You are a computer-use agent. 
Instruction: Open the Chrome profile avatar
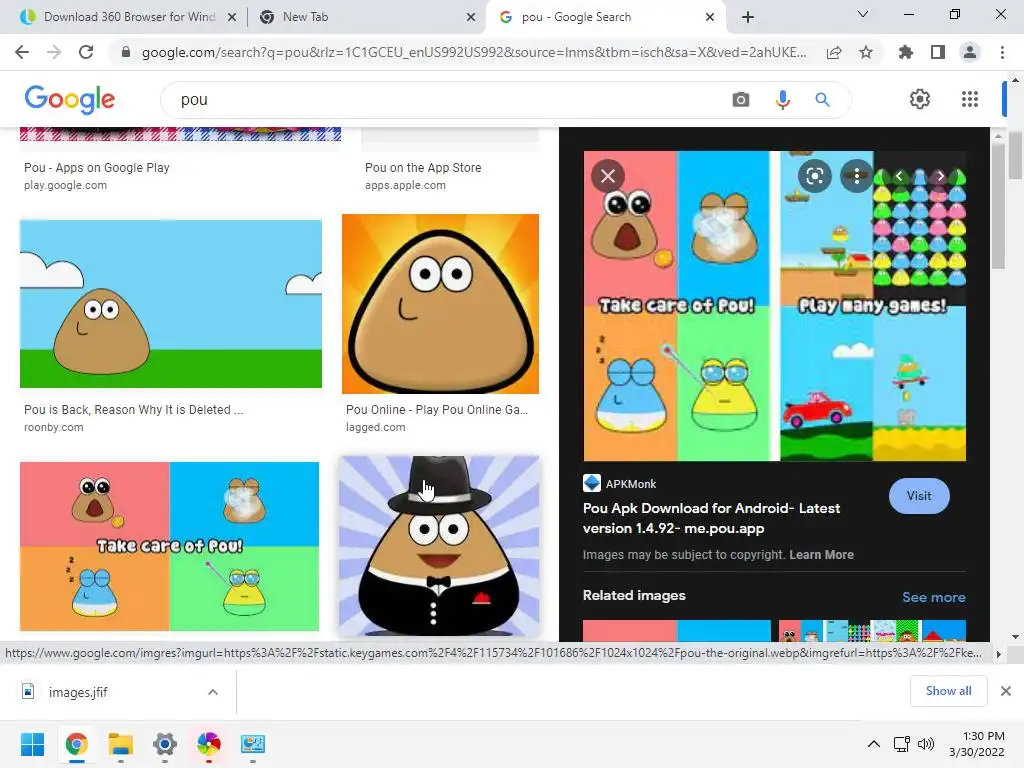(x=970, y=52)
